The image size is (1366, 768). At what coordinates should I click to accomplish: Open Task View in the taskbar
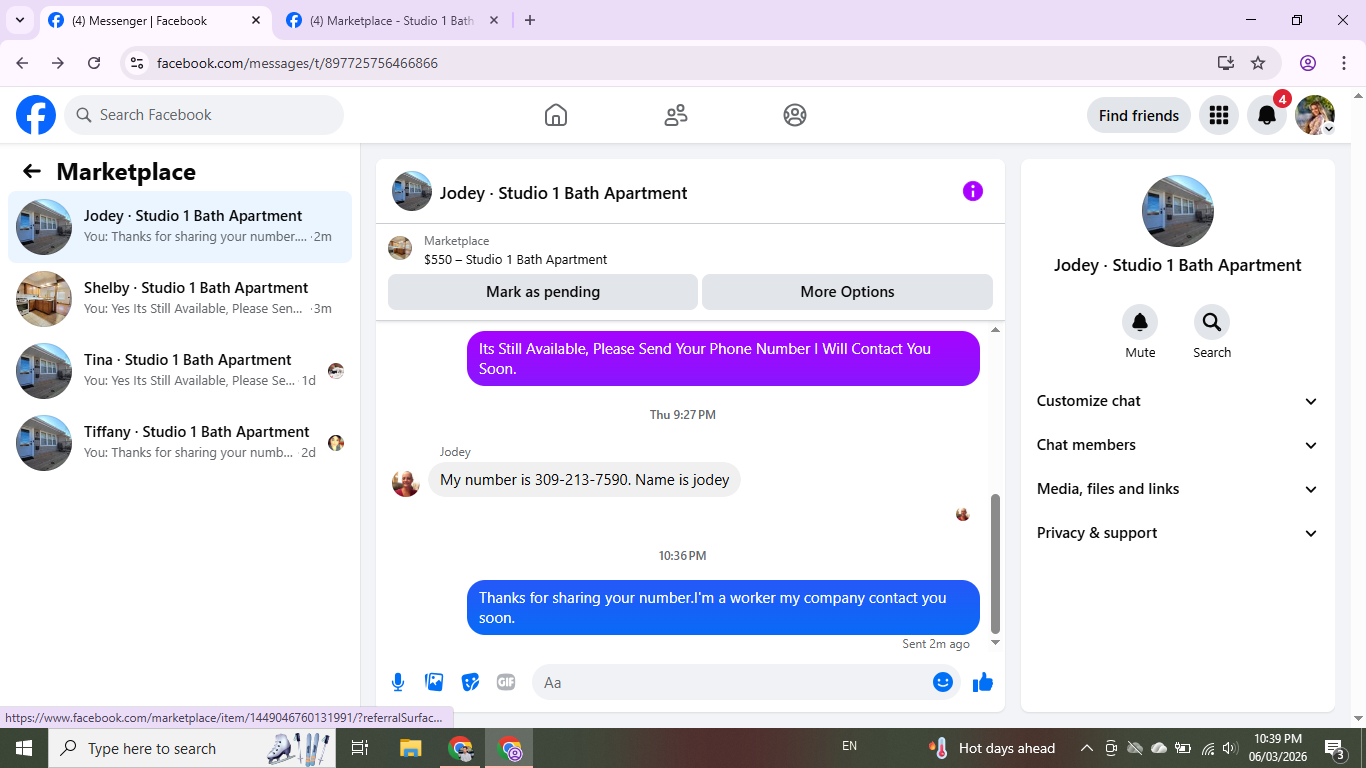click(360, 748)
